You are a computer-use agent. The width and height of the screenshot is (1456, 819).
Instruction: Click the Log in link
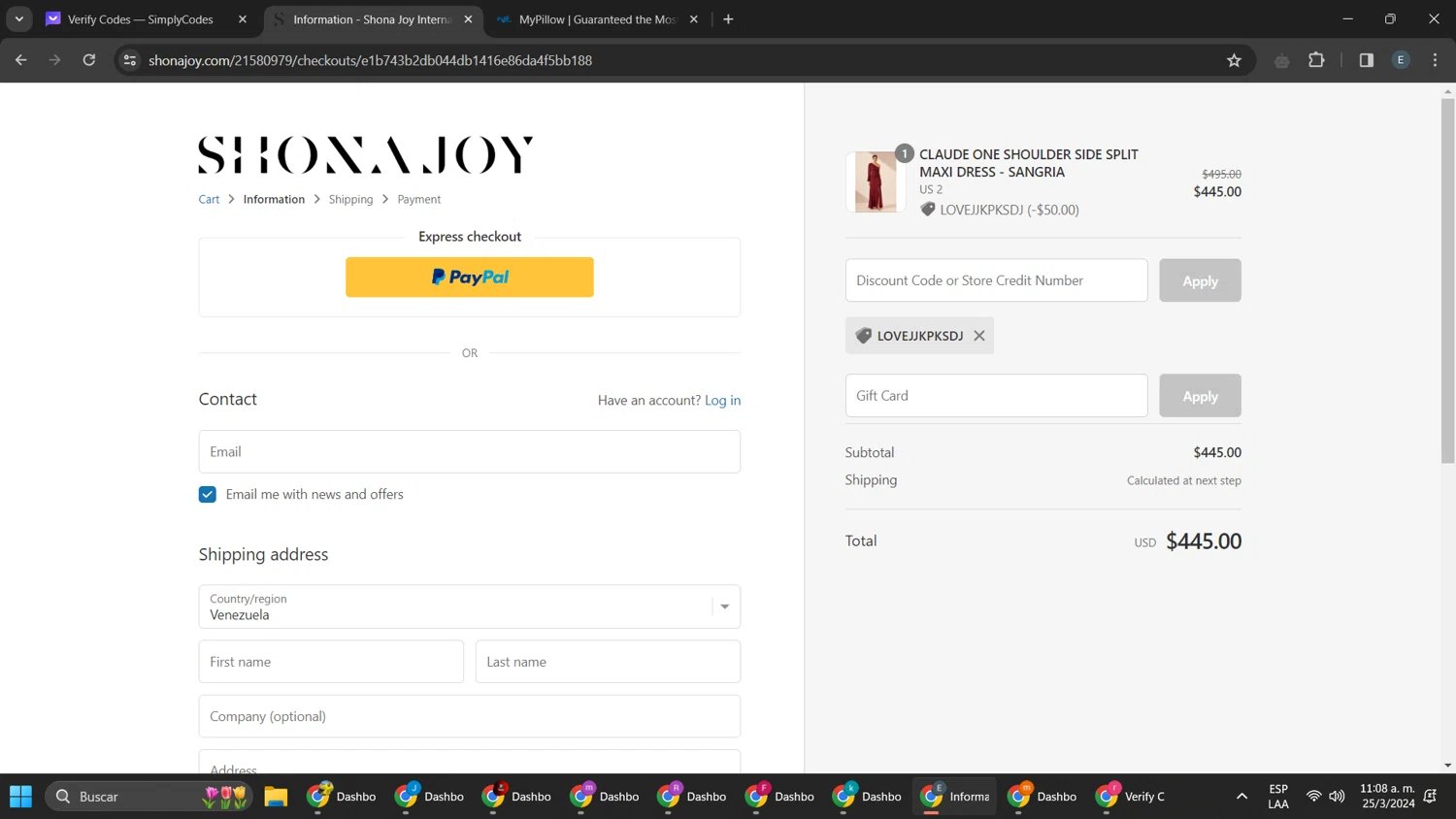(x=722, y=400)
